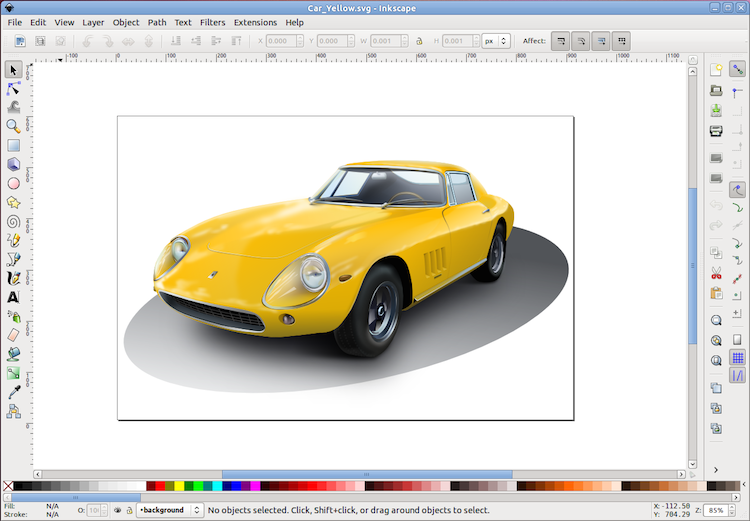Select the Node editing tool
Image resolution: width=750 pixels, height=521 pixels.
[x=13, y=89]
